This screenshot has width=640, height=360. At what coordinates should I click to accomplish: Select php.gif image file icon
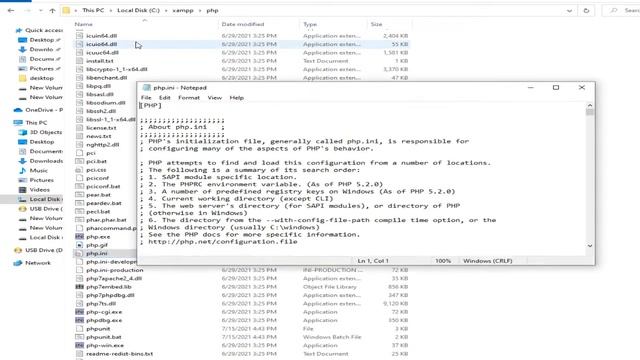[79, 245]
